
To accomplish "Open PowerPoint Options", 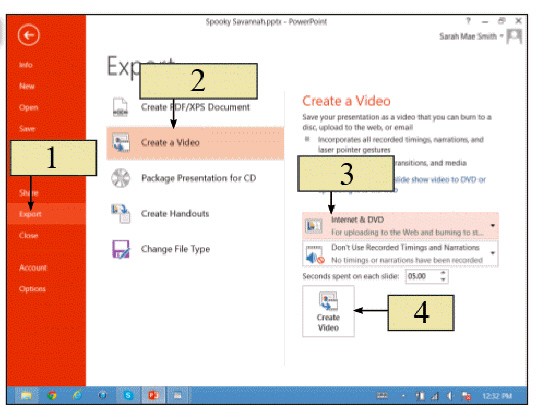I will click(32, 289).
